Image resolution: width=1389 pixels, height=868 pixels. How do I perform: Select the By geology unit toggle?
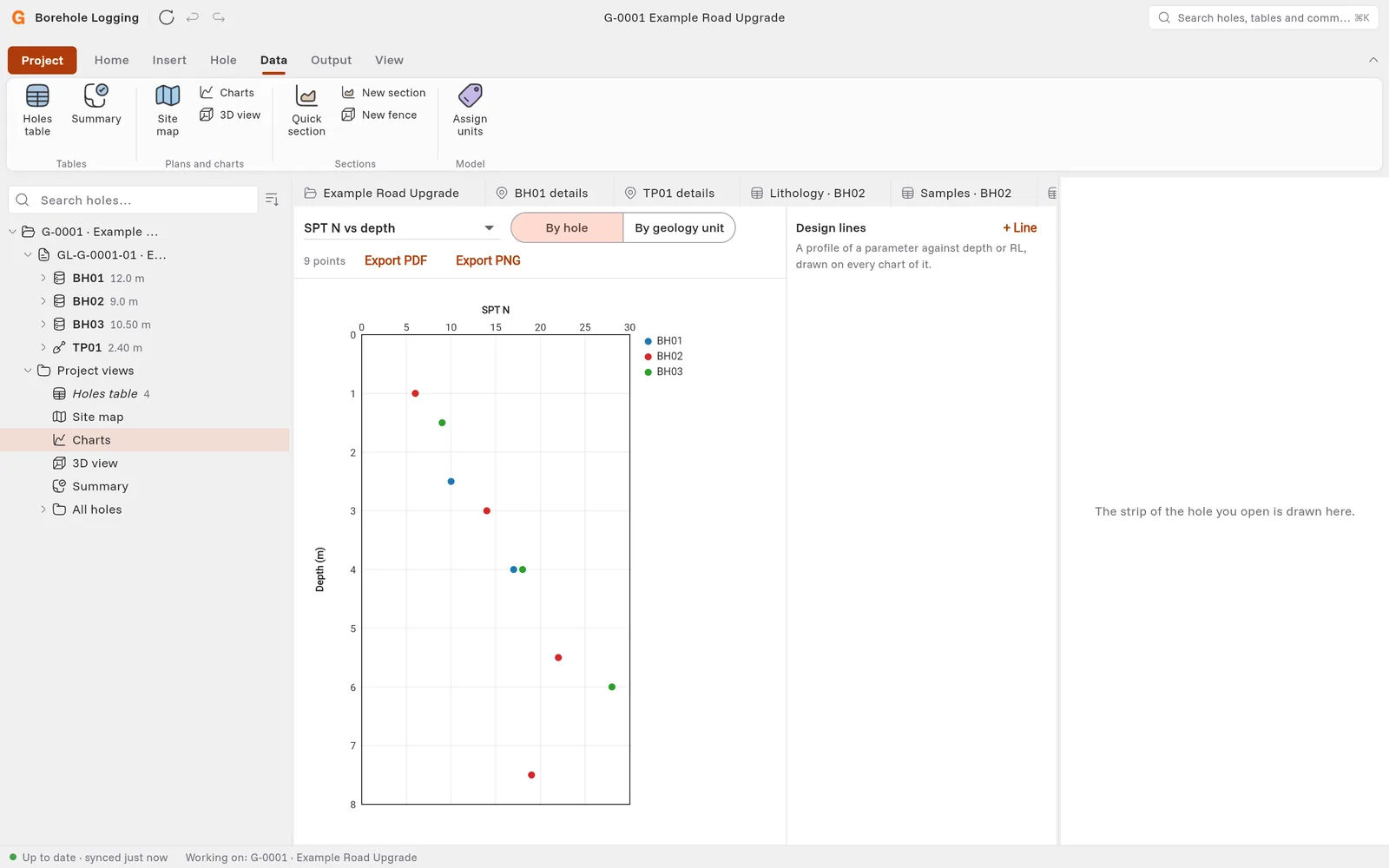(679, 227)
